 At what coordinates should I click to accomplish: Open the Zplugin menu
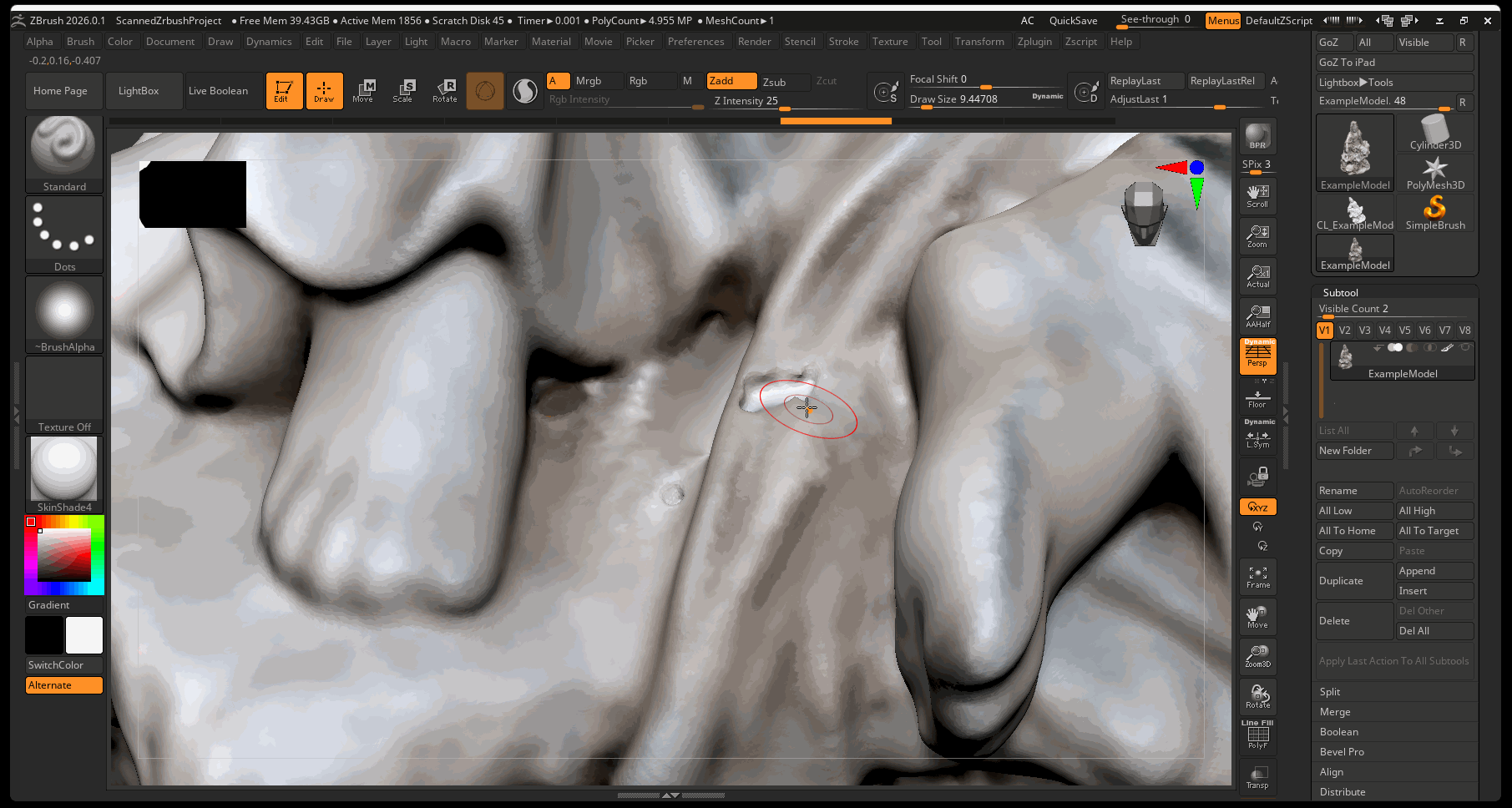coord(1034,42)
